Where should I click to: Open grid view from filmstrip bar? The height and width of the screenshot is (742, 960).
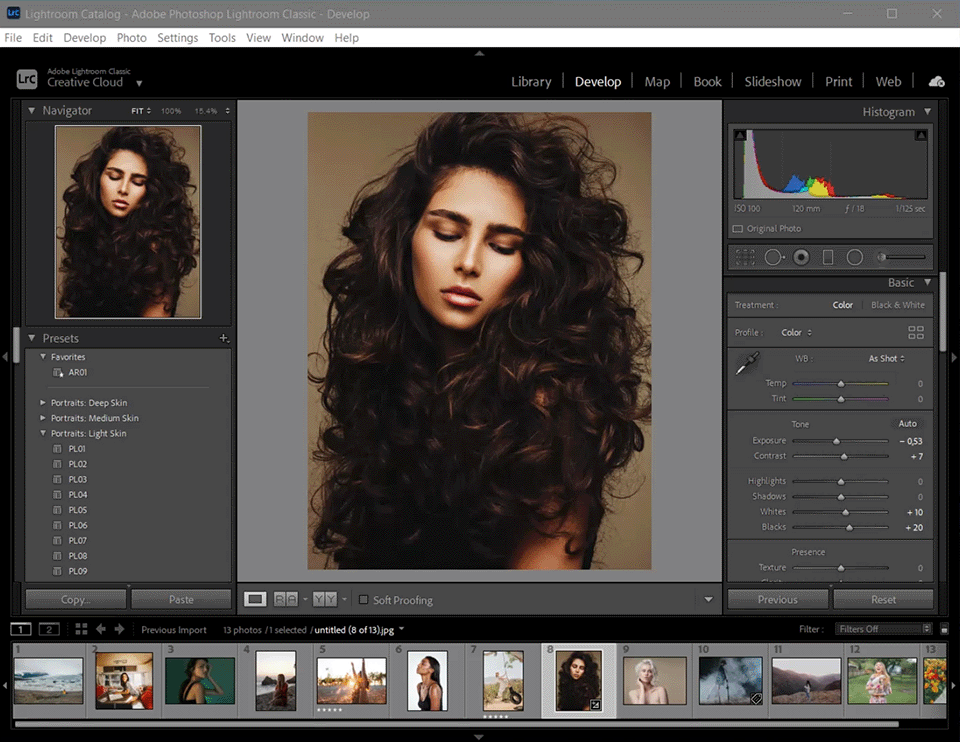[x=81, y=629]
